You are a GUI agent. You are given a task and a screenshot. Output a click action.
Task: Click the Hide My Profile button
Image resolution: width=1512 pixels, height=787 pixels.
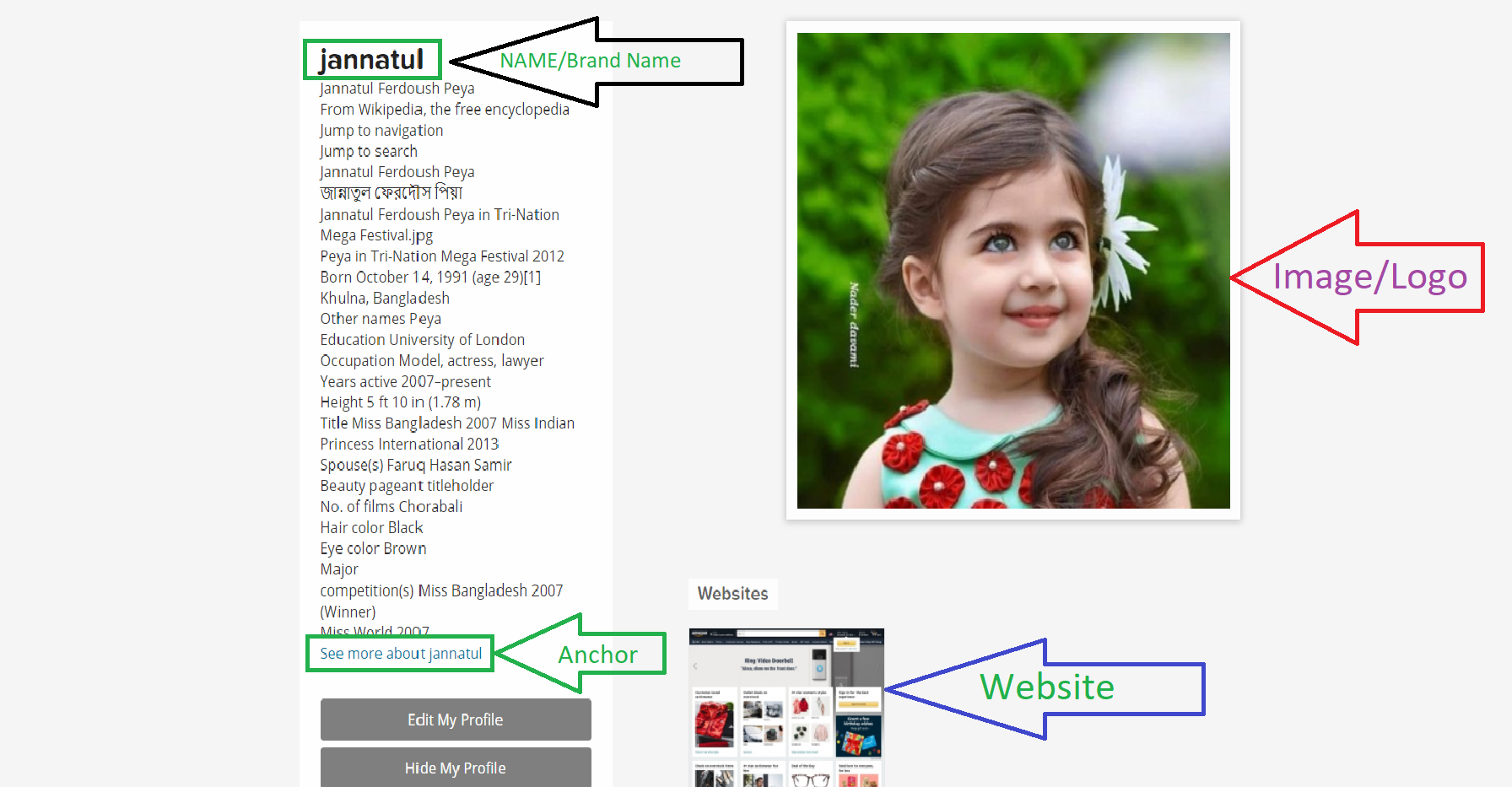click(x=455, y=767)
